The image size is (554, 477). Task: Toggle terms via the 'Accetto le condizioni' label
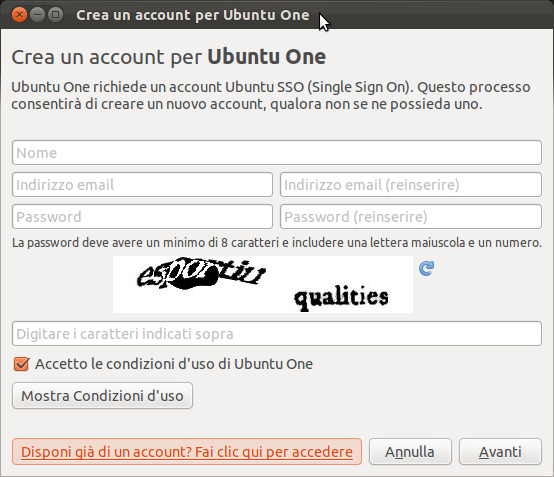(174, 364)
